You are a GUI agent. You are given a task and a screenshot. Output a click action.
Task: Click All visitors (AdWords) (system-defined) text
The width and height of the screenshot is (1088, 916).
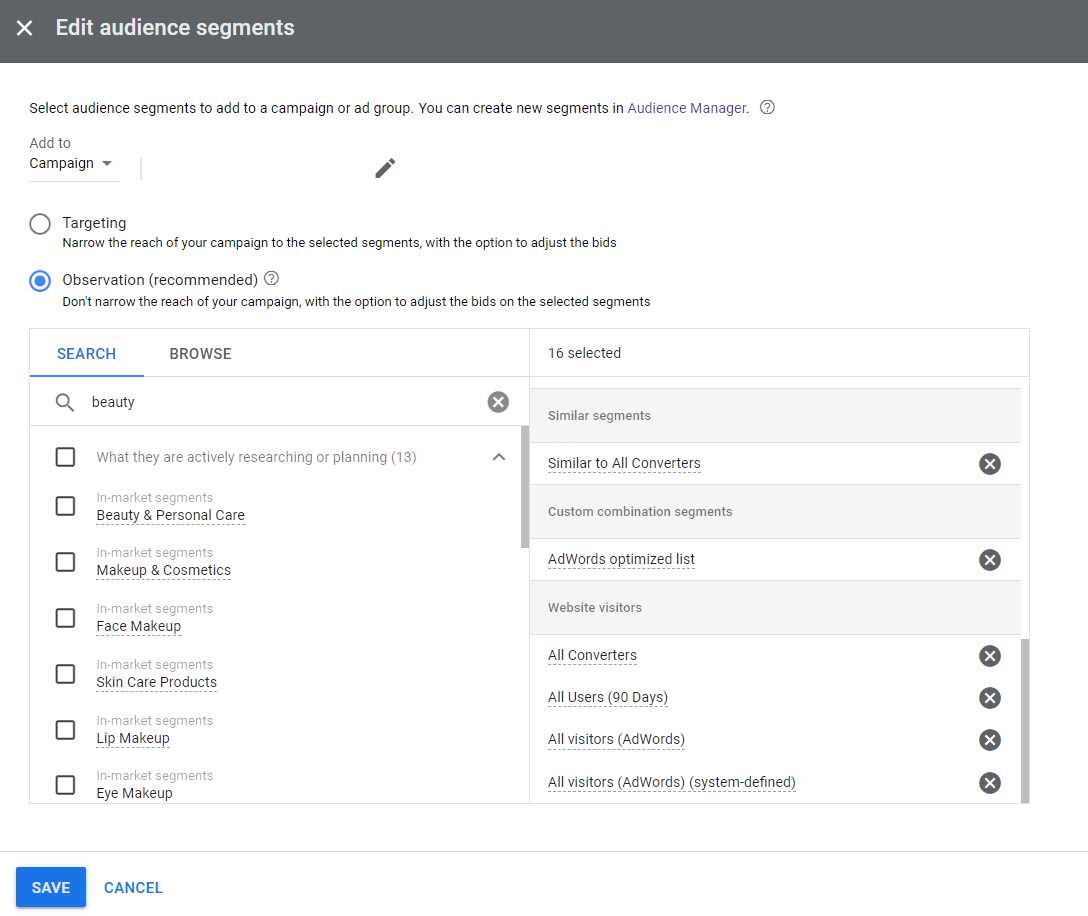(672, 782)
